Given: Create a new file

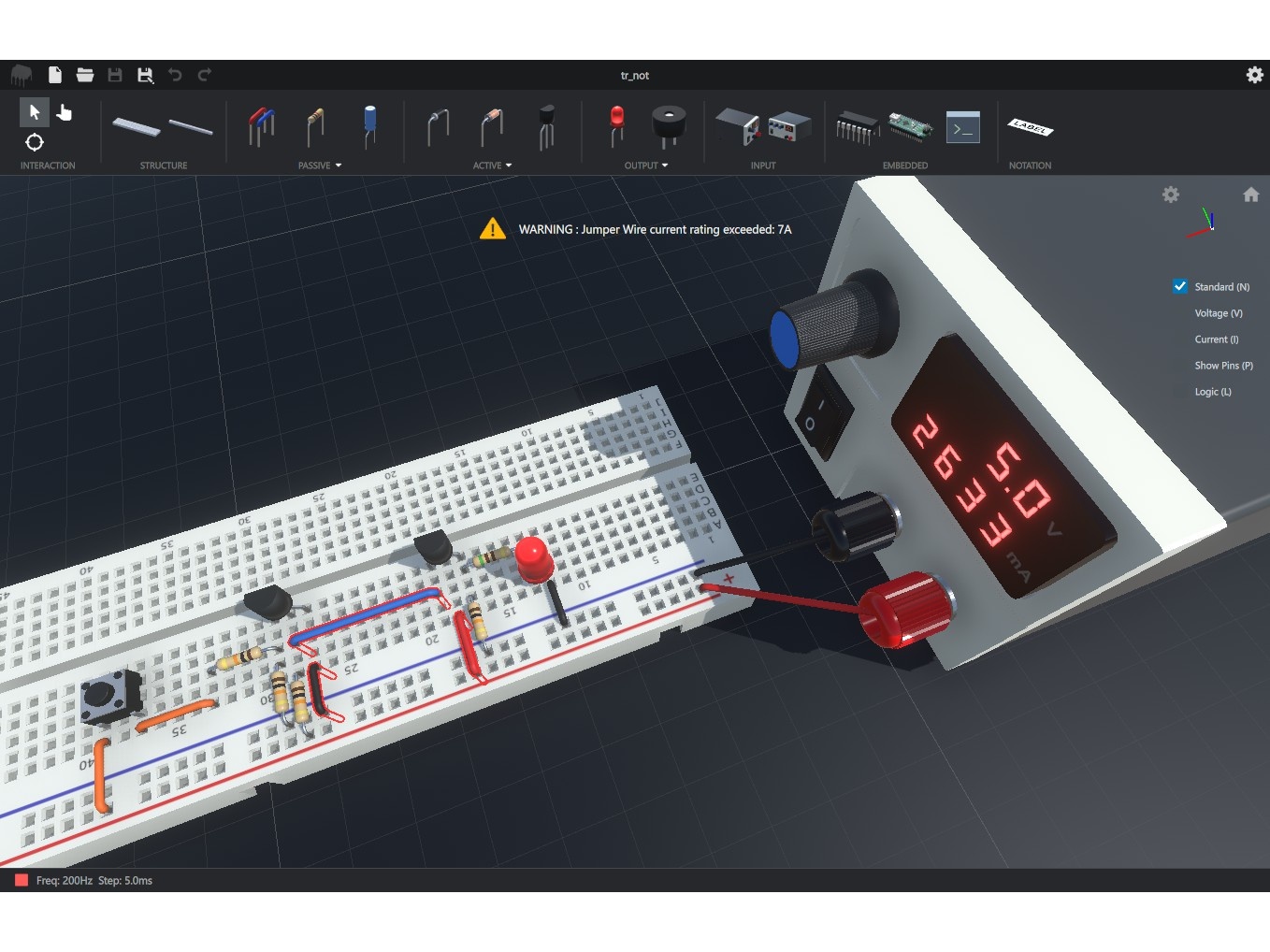Looking at the screenshot, I should point(55,75).
